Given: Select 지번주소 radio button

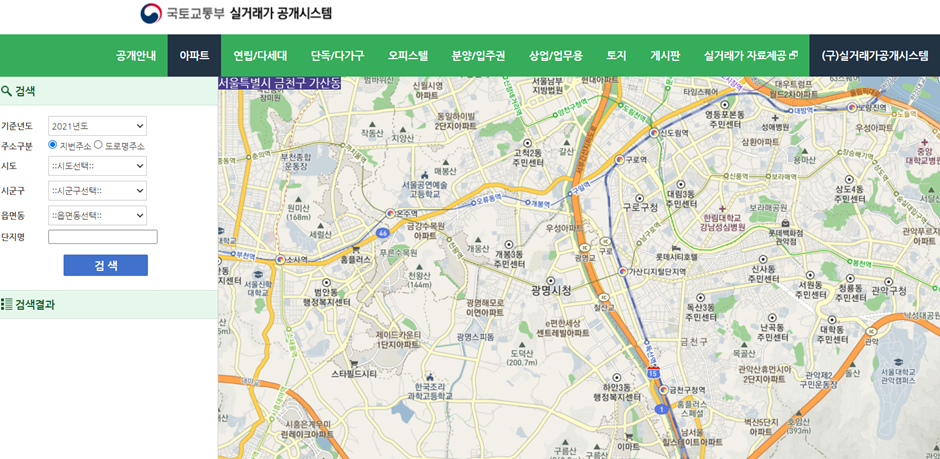Looking at the screenshot, I should tap(53, 145).
